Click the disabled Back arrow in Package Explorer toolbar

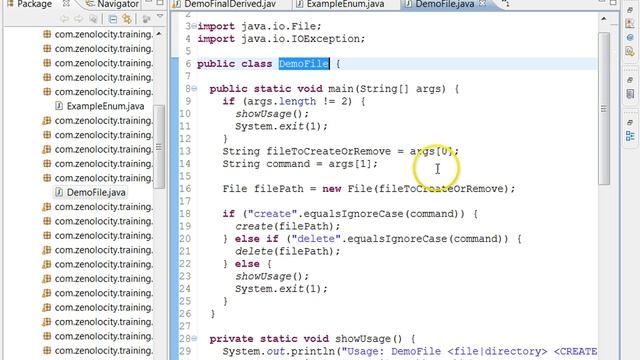64,19
